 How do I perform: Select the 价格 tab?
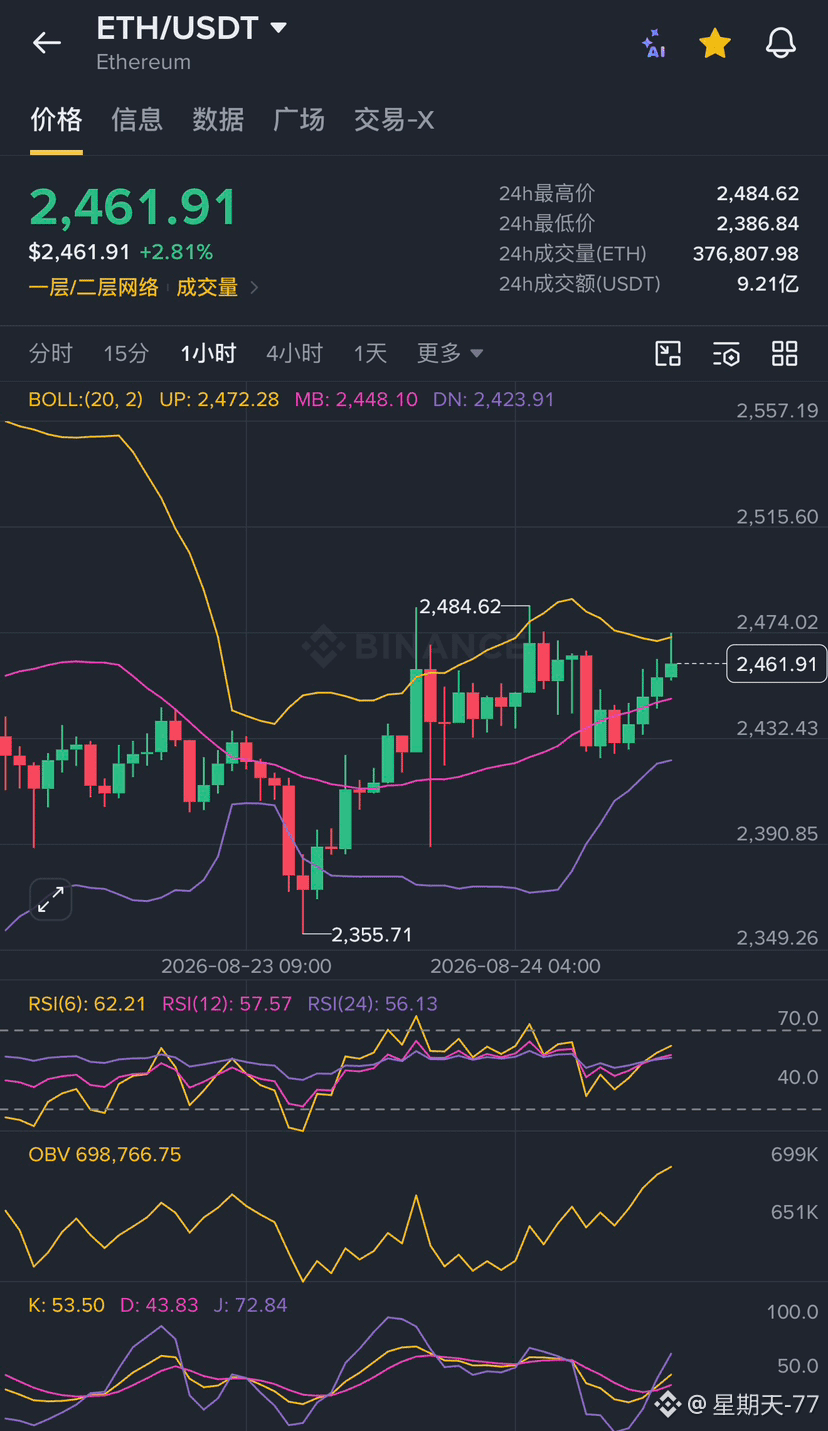point(56,120)
